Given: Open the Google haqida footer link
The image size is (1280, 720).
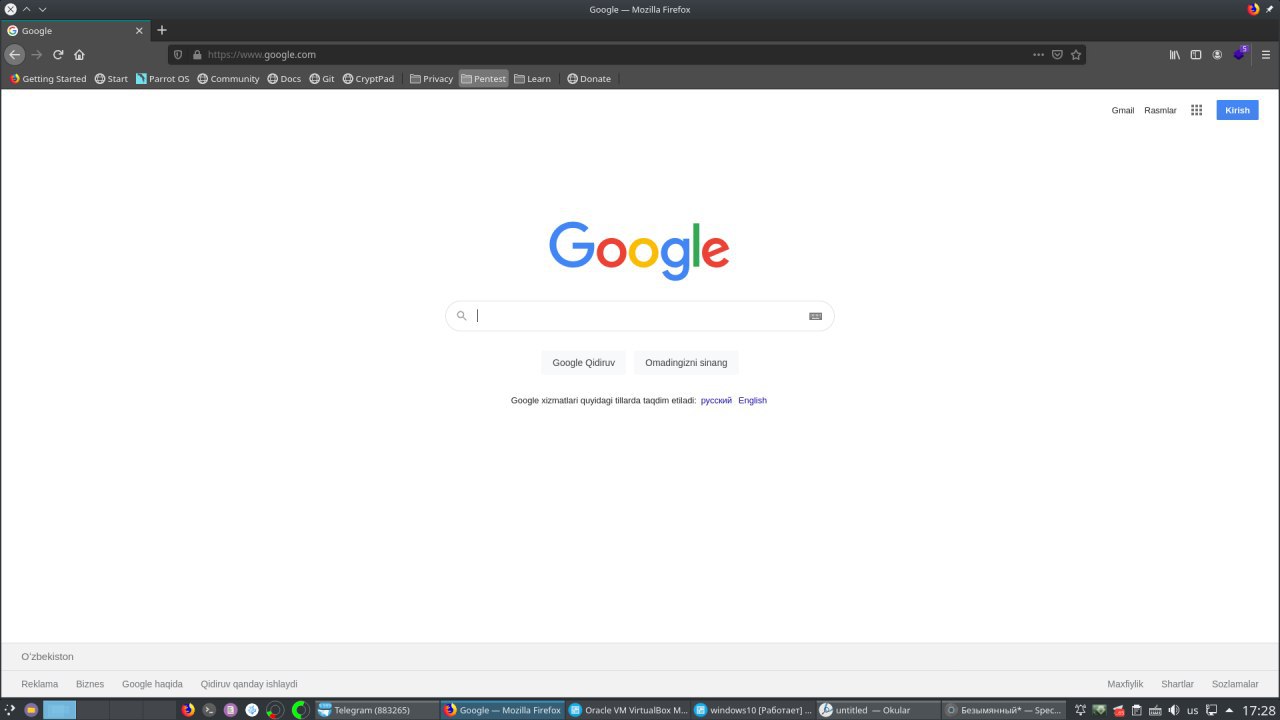Looking at the screenshot, I should (x=152, y=684).
